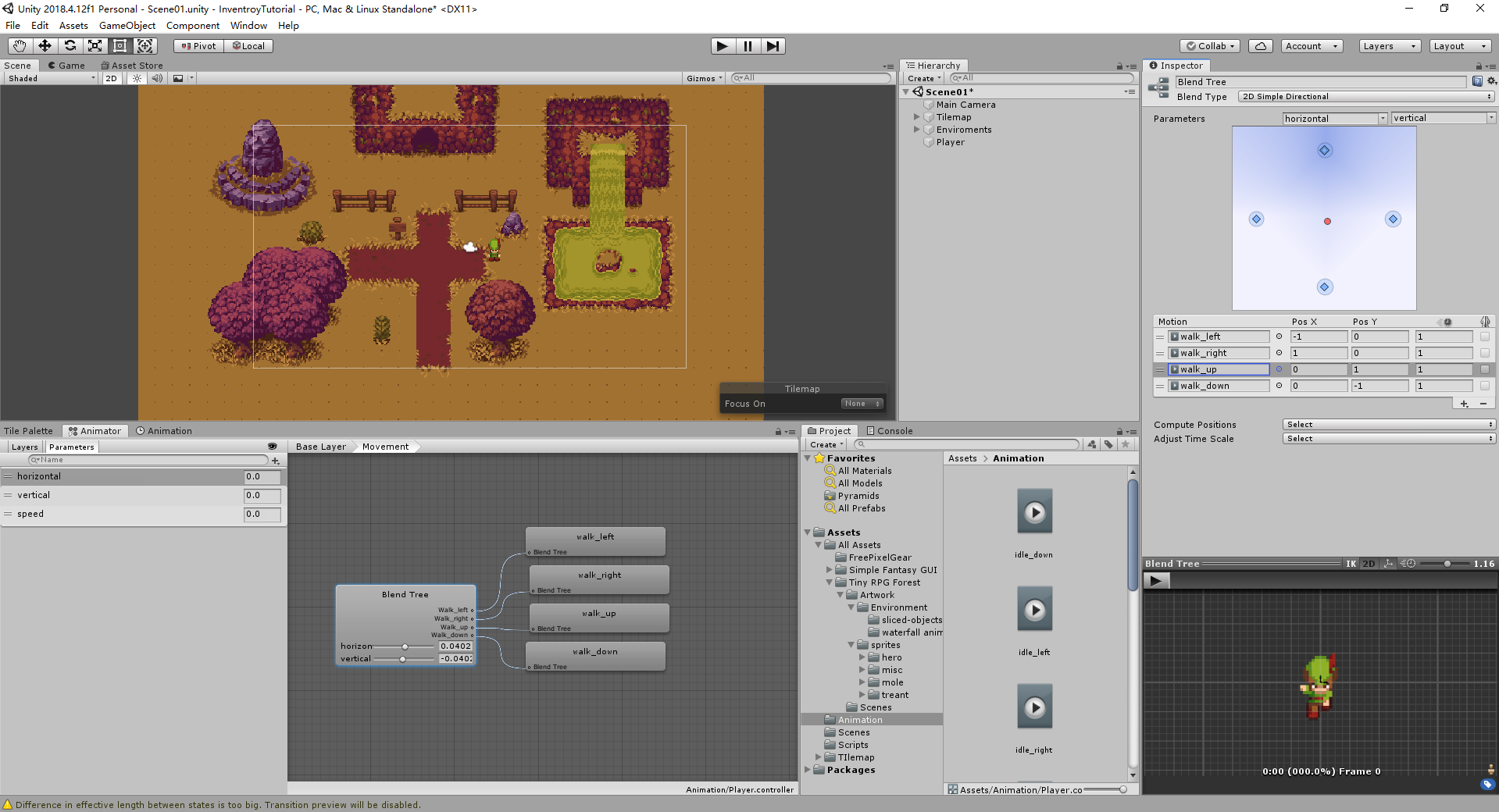Click the horizon slider in the Blend Tree node

coord(404,646)
